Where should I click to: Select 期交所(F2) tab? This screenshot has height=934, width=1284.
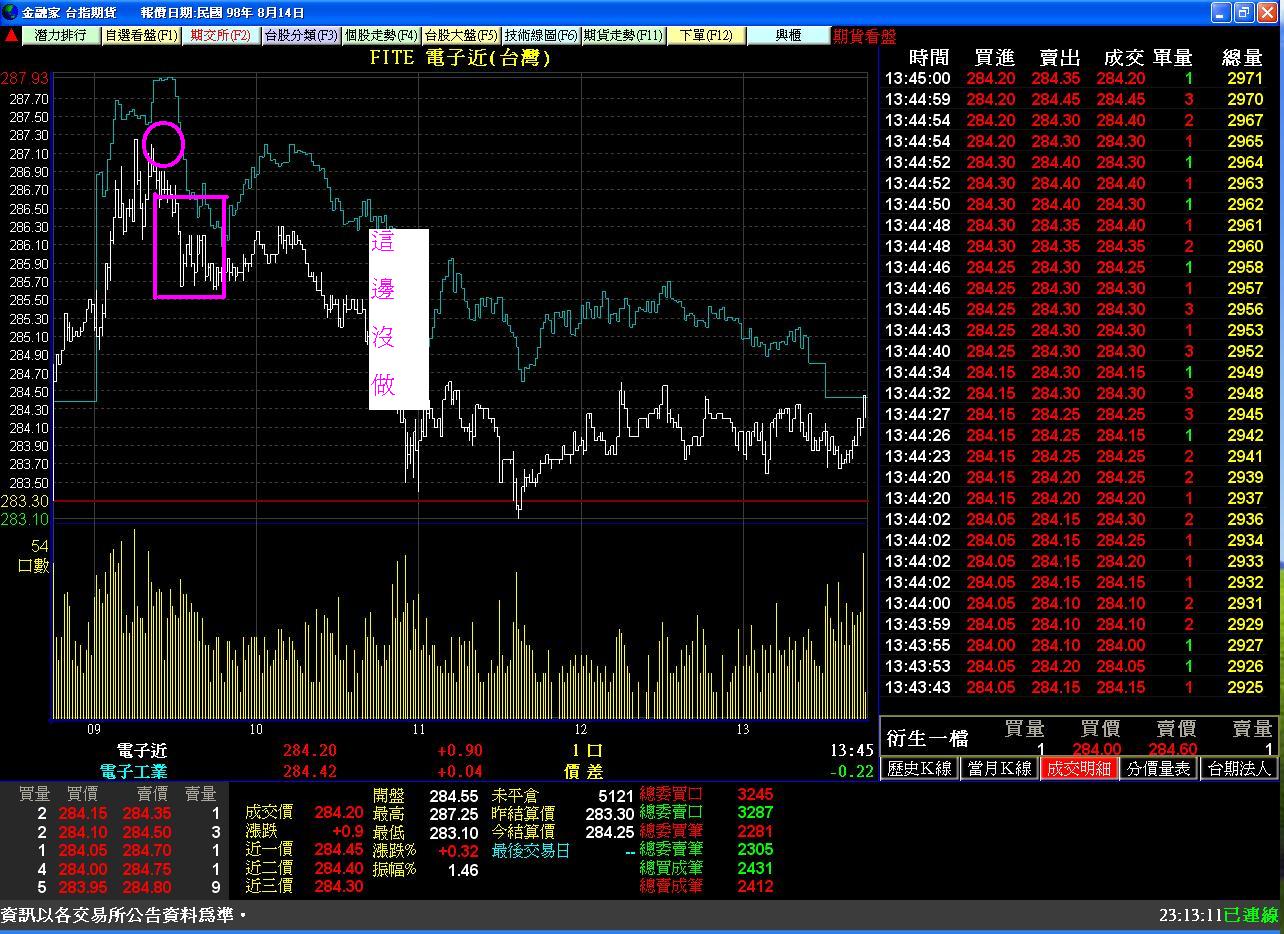tap(220, 35)
